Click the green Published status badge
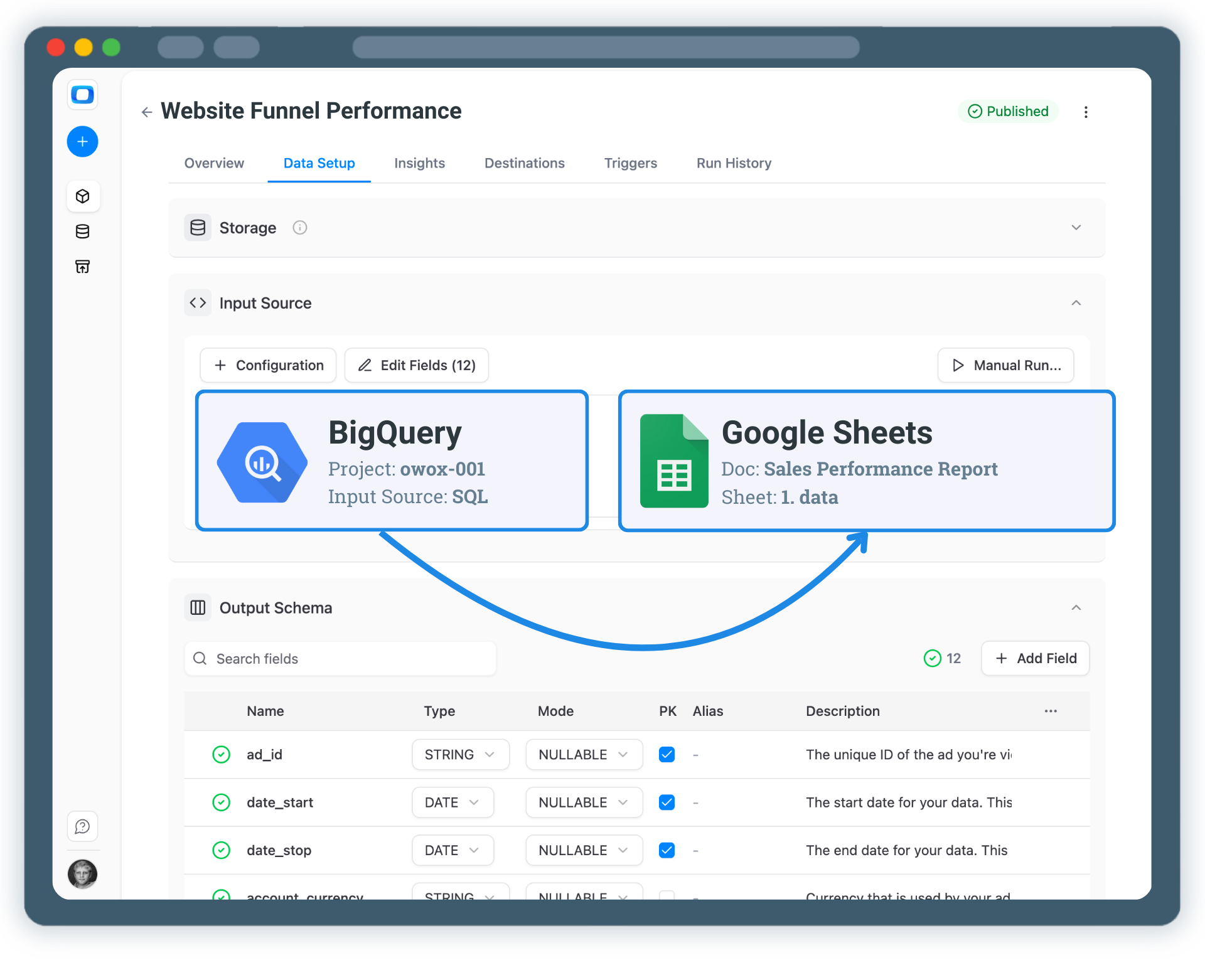This screenshot has width=1205, height=980. point(1008,111)
